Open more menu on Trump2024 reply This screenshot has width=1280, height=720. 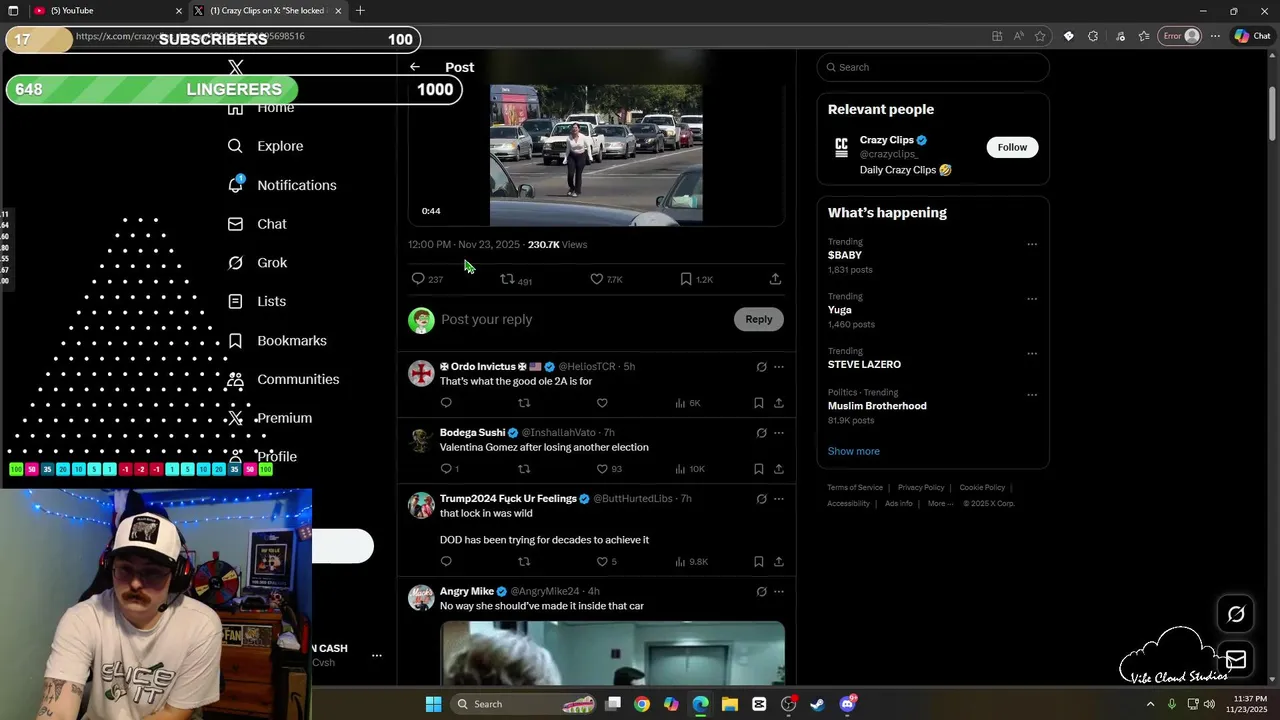tap(779, 499)
